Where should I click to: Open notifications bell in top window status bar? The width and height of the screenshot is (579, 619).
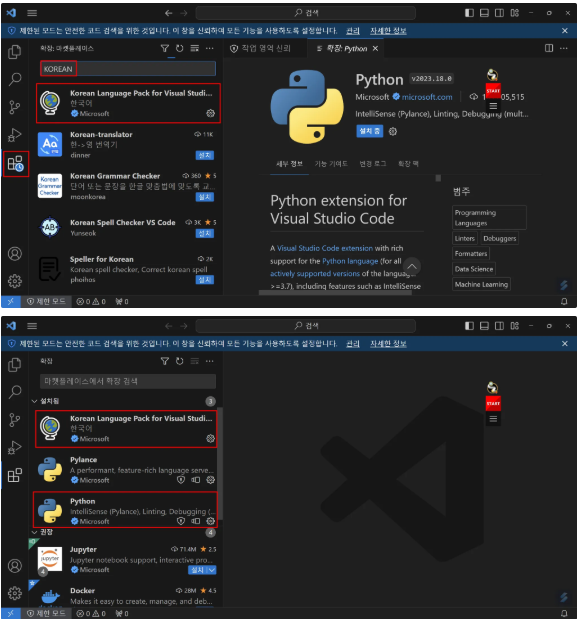(x=564, y=302)
